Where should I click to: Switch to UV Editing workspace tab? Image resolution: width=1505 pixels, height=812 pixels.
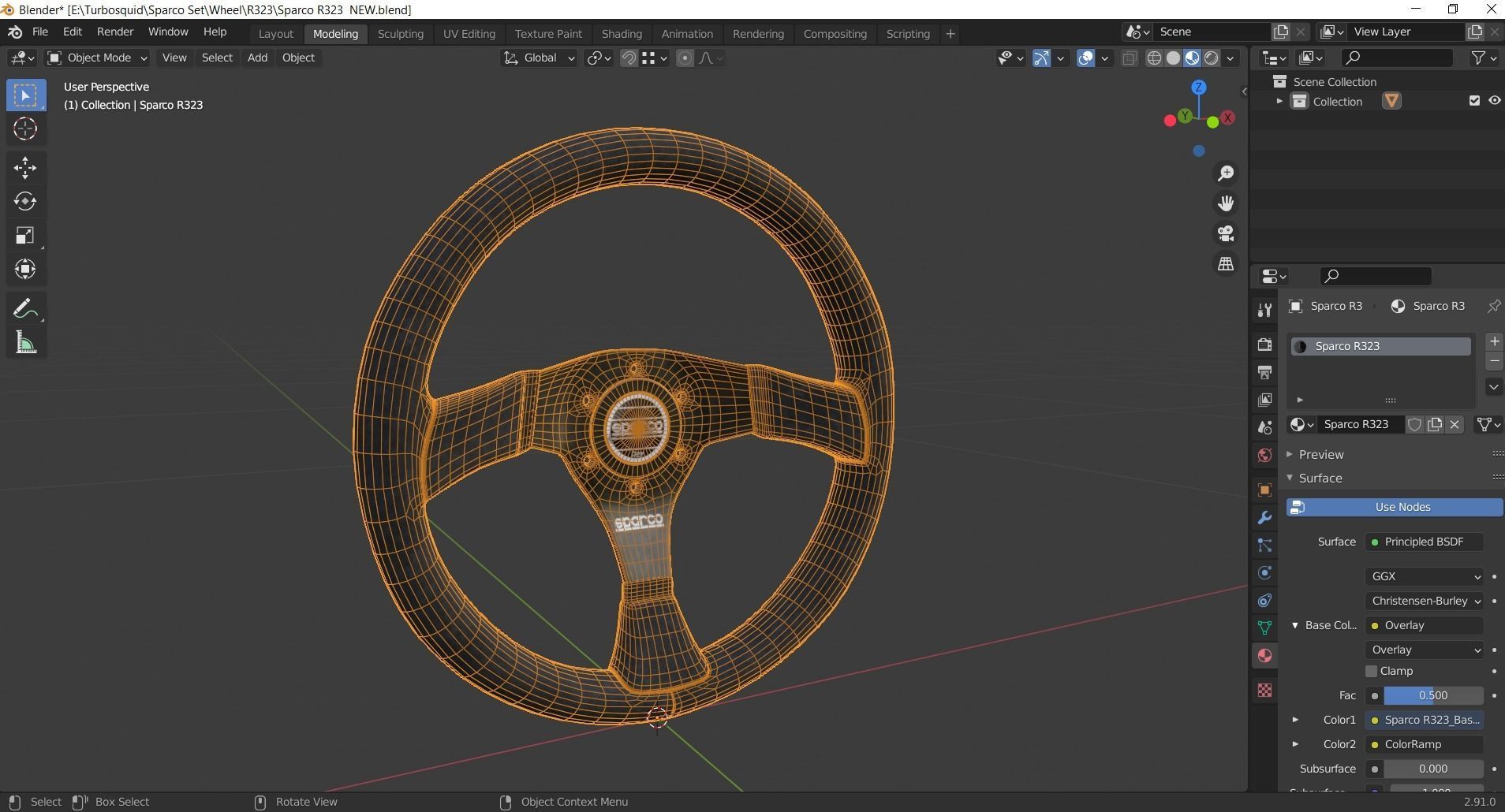click(x=469, y=34)
